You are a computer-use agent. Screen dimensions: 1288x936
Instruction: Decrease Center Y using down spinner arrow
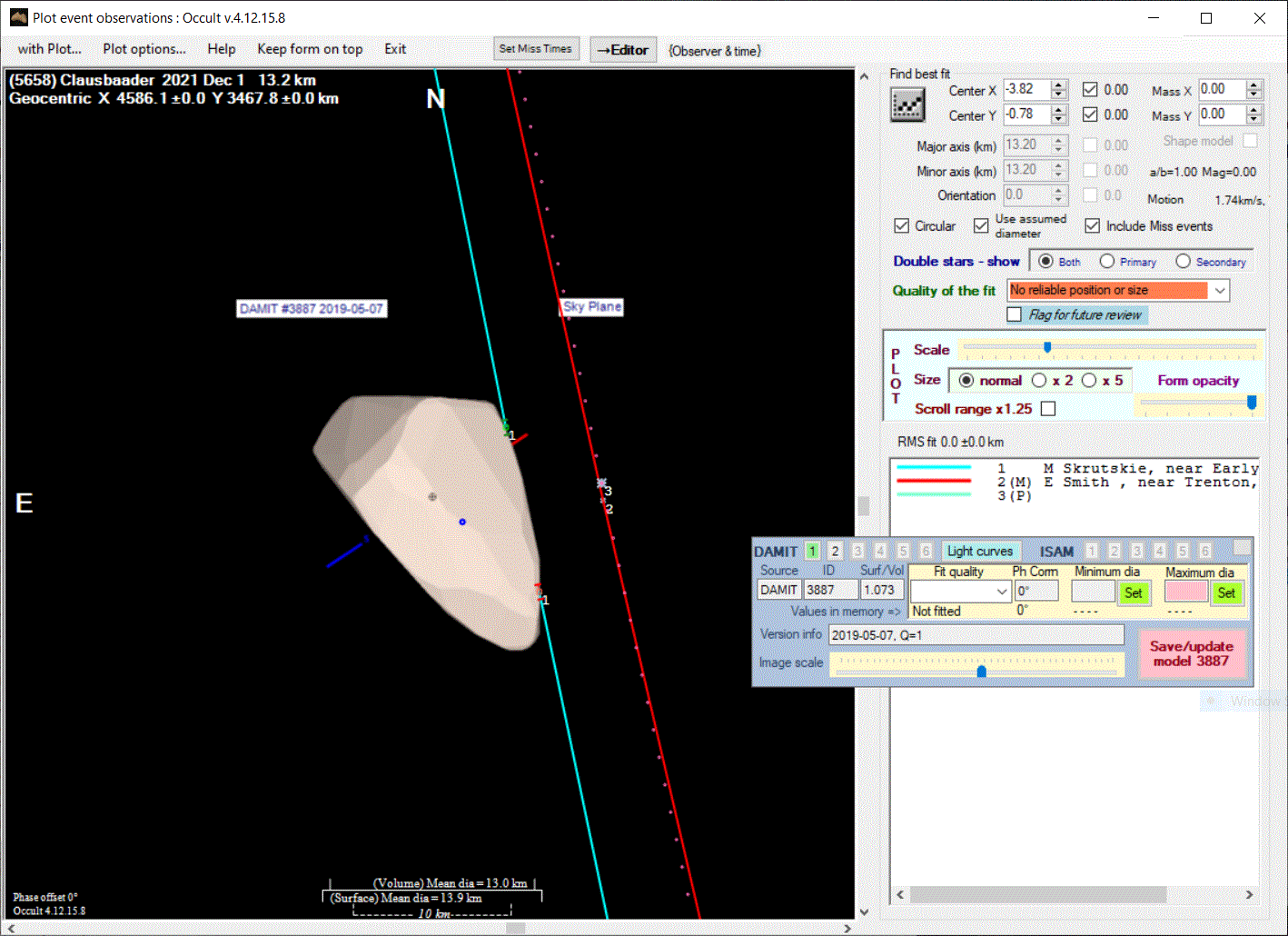pyautogui.click(x=1059, y=119)
